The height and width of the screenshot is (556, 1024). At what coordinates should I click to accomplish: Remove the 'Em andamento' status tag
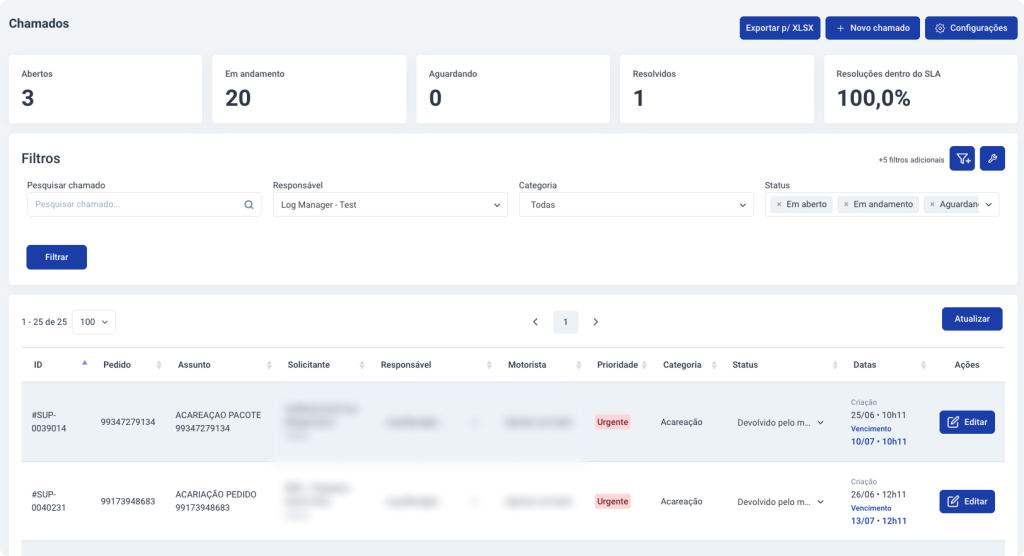point(846,204)
